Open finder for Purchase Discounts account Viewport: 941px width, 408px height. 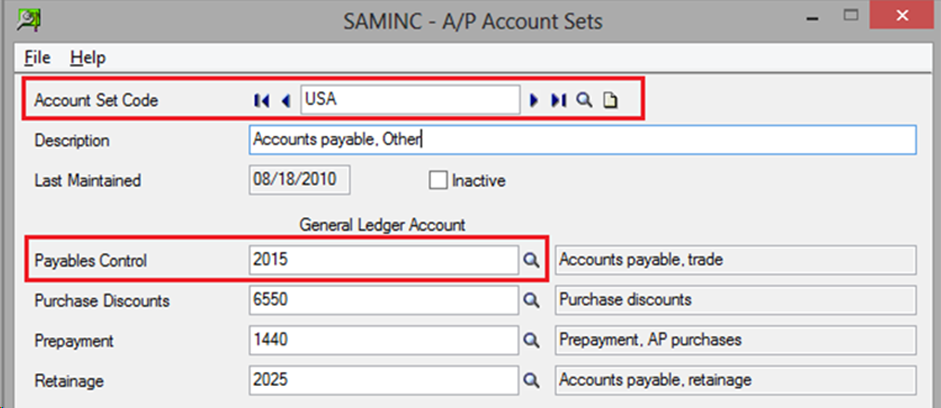point(531,300)
